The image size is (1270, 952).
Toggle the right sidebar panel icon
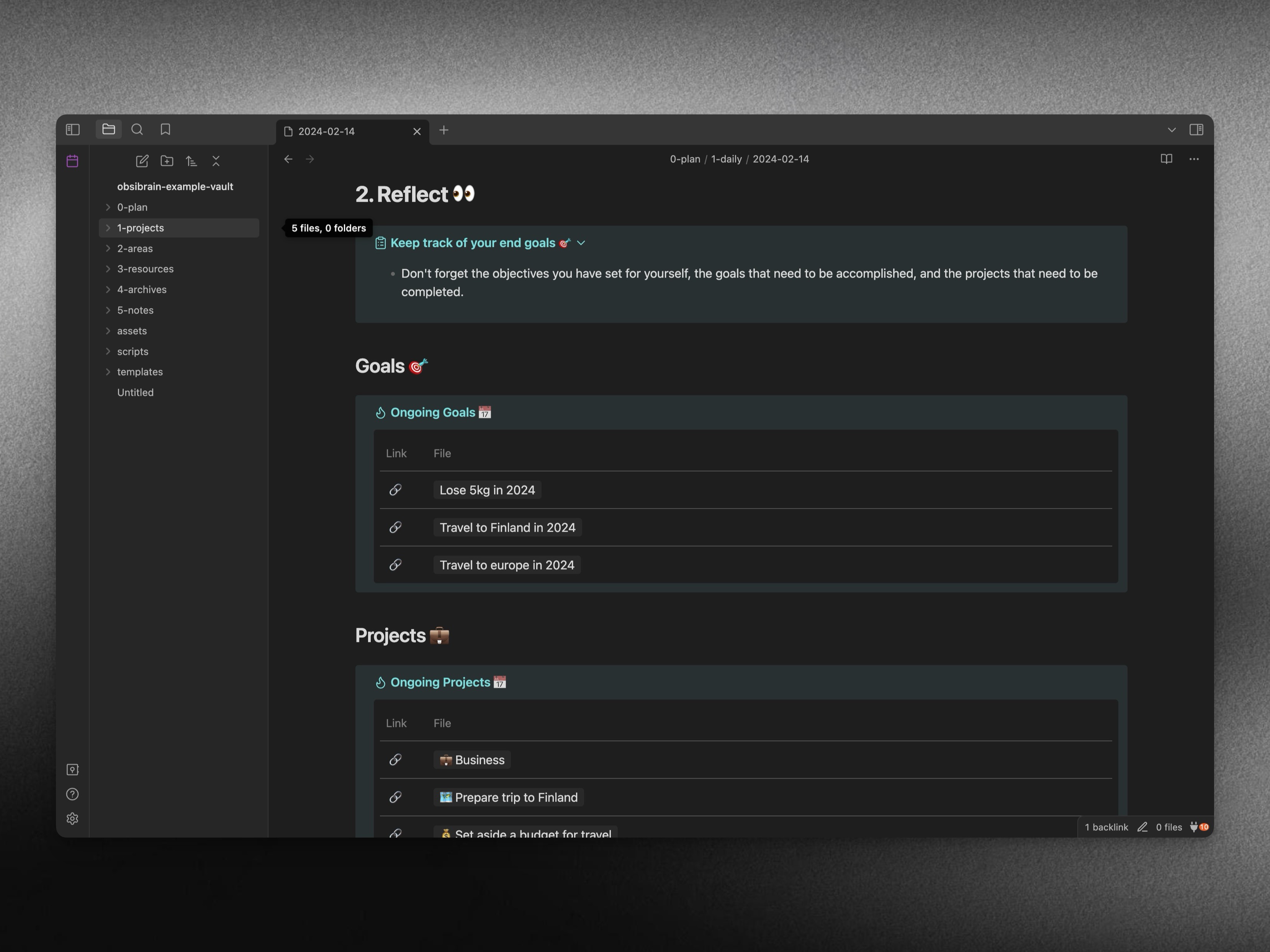pyautogui.click(x=1196, y=130)
